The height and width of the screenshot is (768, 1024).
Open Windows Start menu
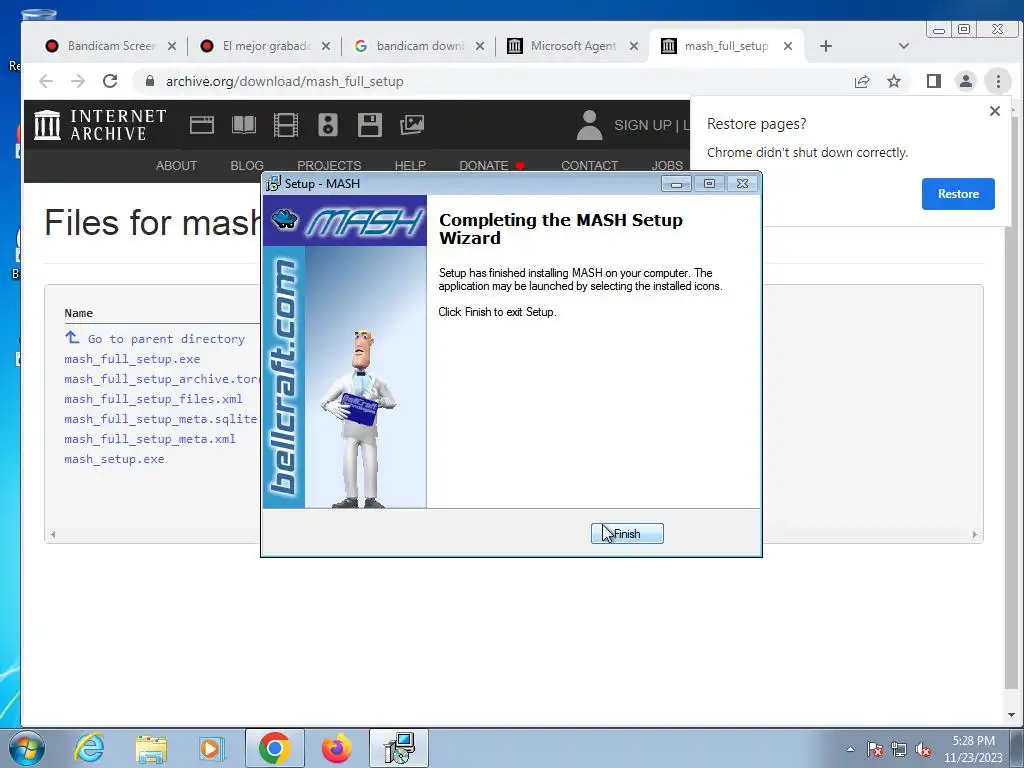[26, 748]
